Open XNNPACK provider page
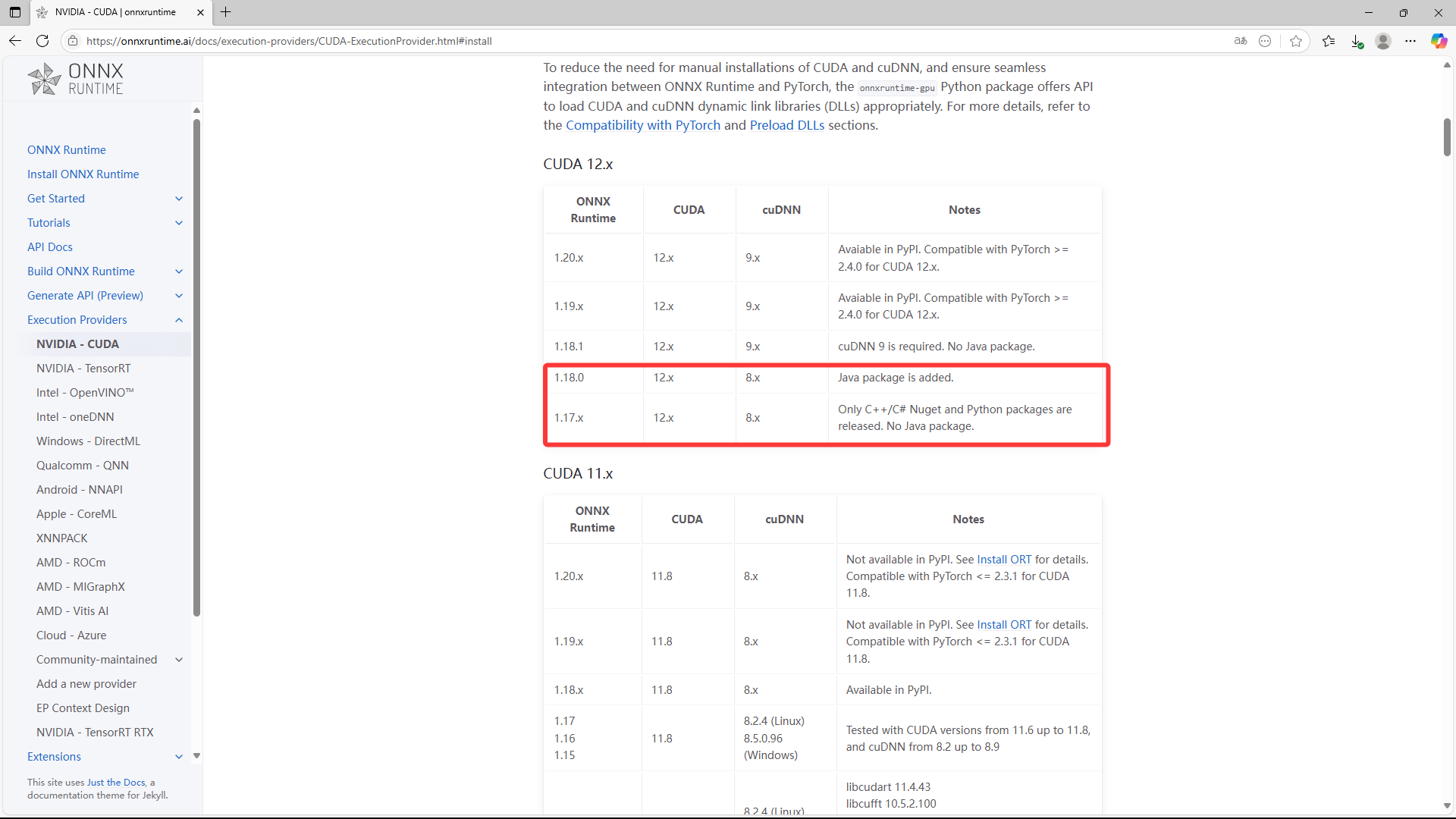This screenshot has height=819, width=1456. pos(62,538)
